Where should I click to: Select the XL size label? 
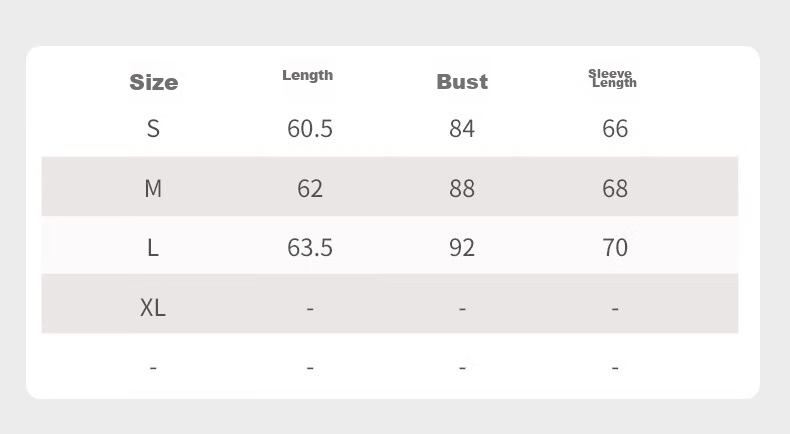click(153, 307)
